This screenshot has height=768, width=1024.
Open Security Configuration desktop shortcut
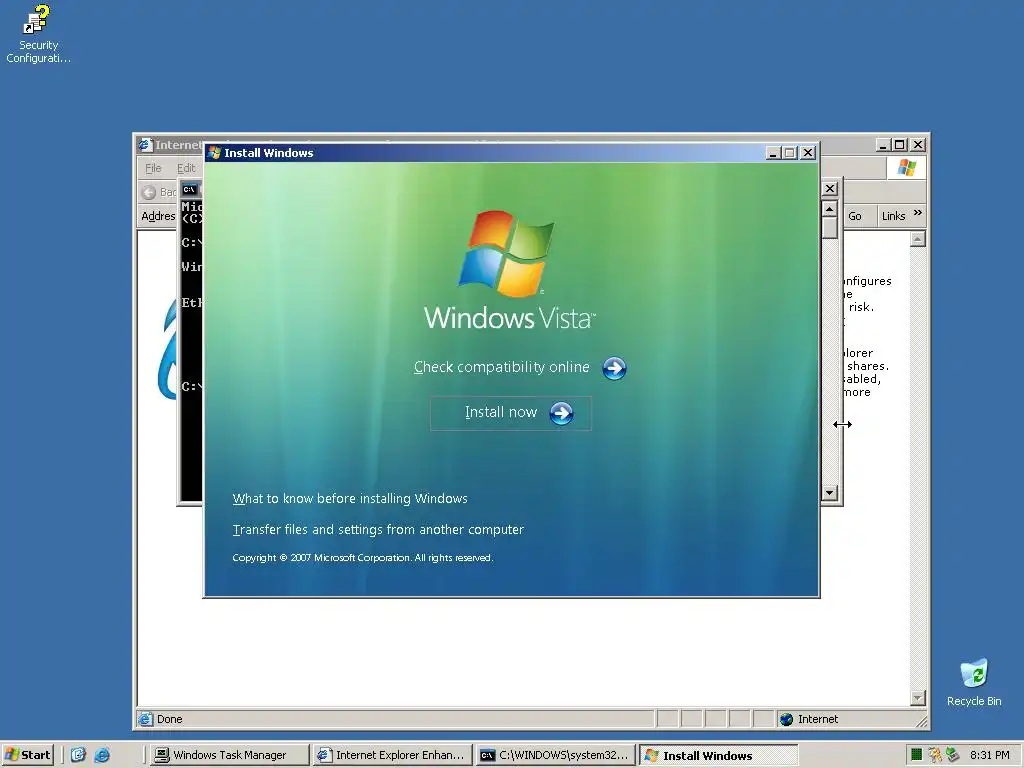pyautogui.click(x=37, y=34)
